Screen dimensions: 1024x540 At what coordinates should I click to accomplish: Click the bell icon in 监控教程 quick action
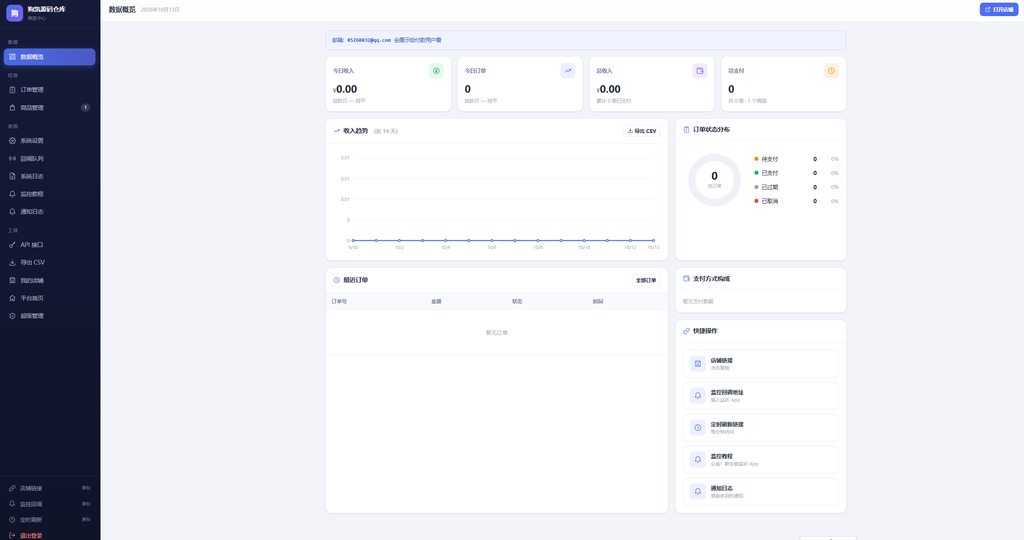tap(697, 460)
